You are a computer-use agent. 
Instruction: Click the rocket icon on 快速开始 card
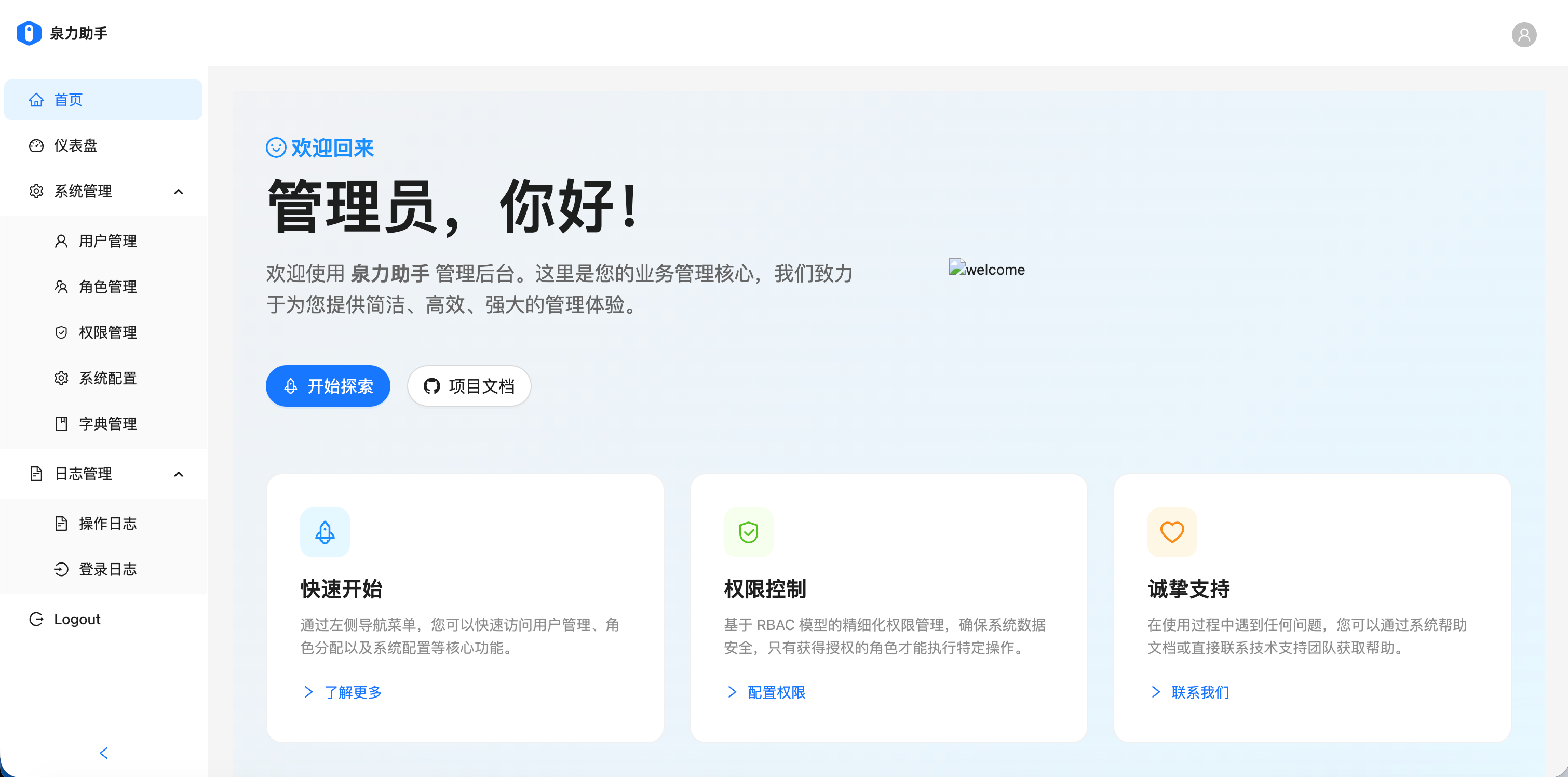coord(325,532)
